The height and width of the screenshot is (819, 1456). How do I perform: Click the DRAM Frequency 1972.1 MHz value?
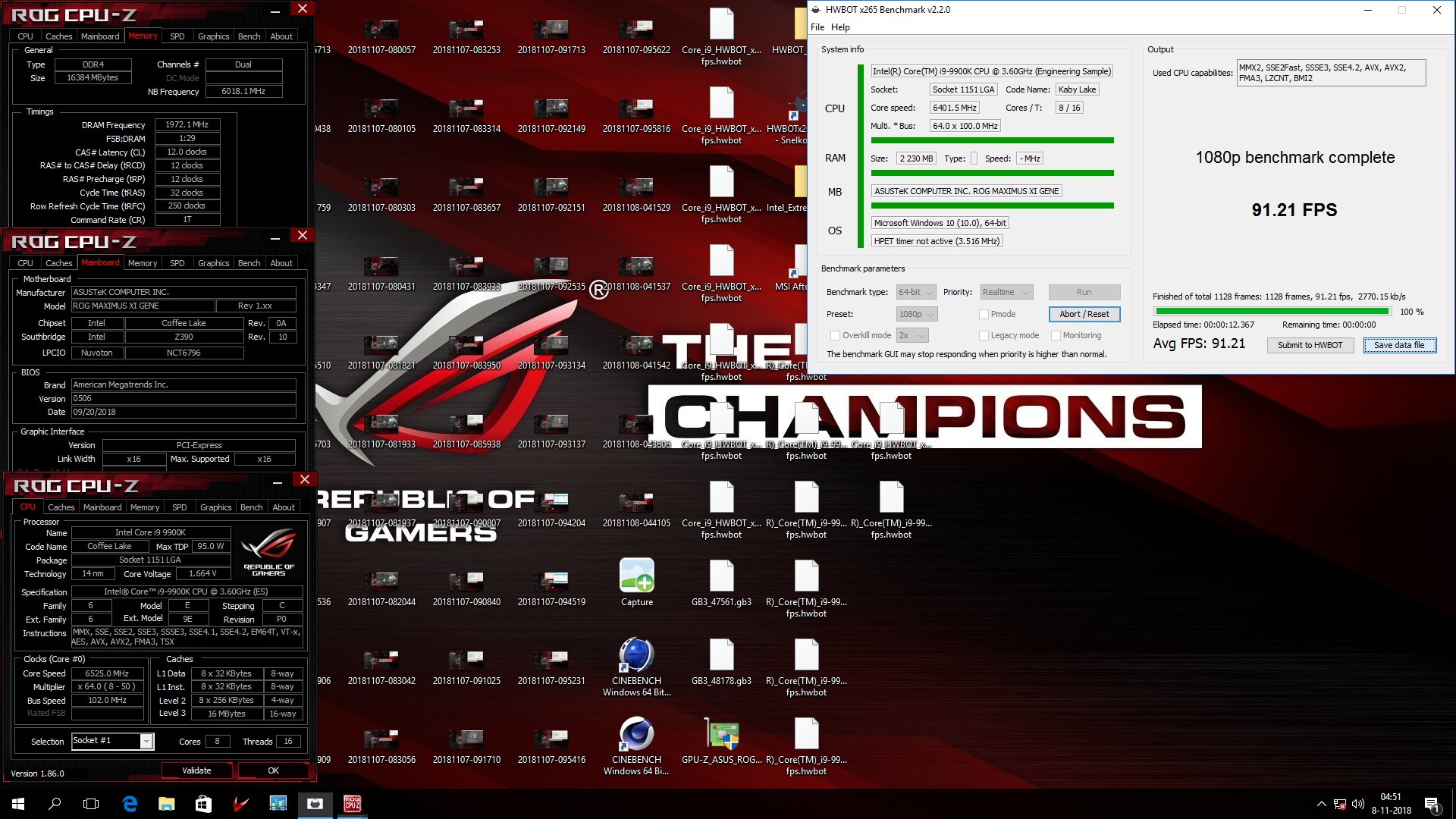tap(187, 124)
